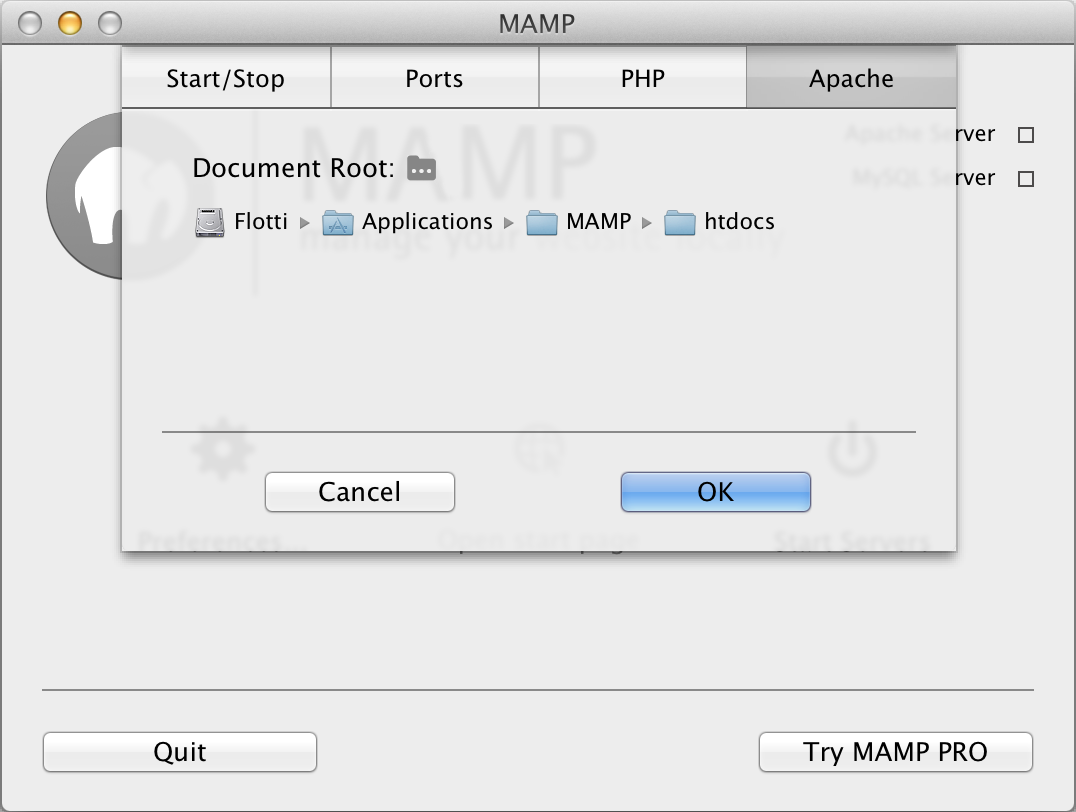
Task: Click the dimmed Preferences gear icon
Action: pyautogui.click(x=222, y=450)
